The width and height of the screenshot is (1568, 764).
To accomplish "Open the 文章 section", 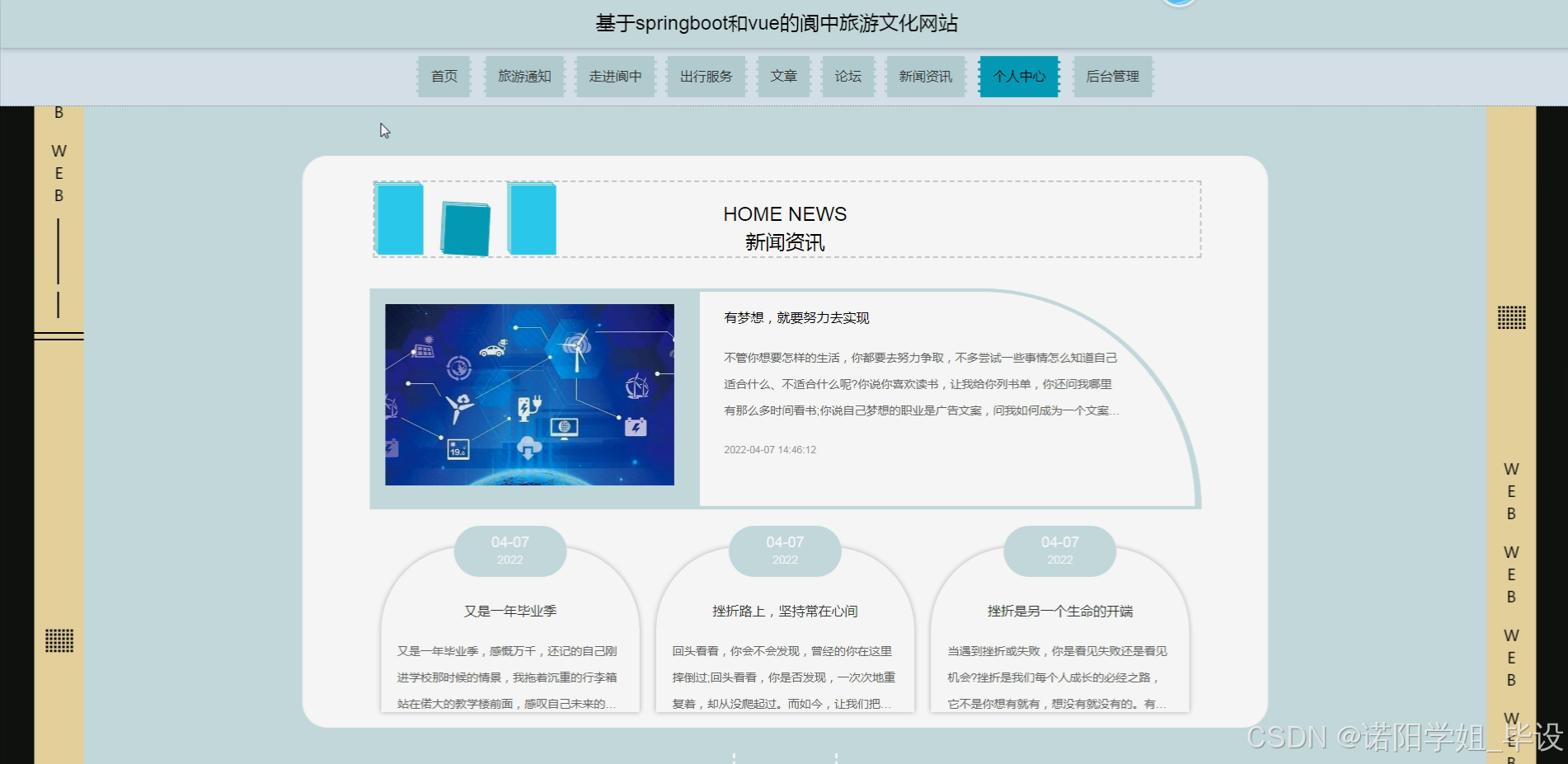I will [784, 76].
